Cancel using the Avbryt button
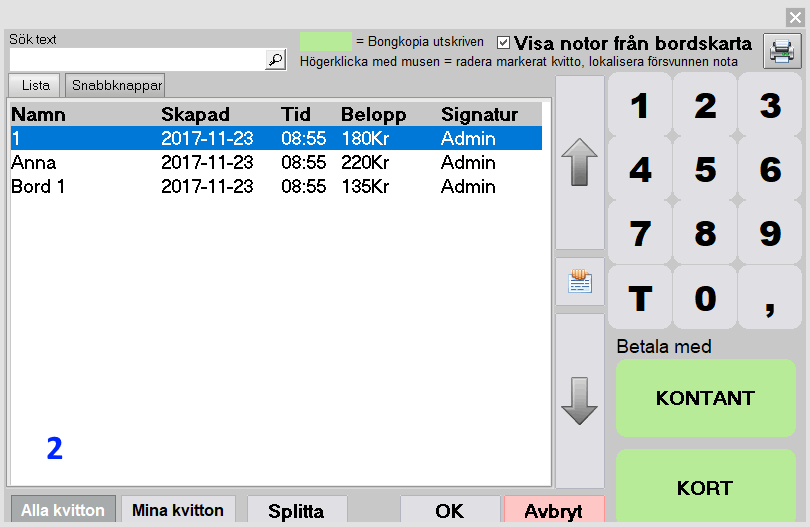The height and width of the screenshot is (527, 810). pos(554,511)
